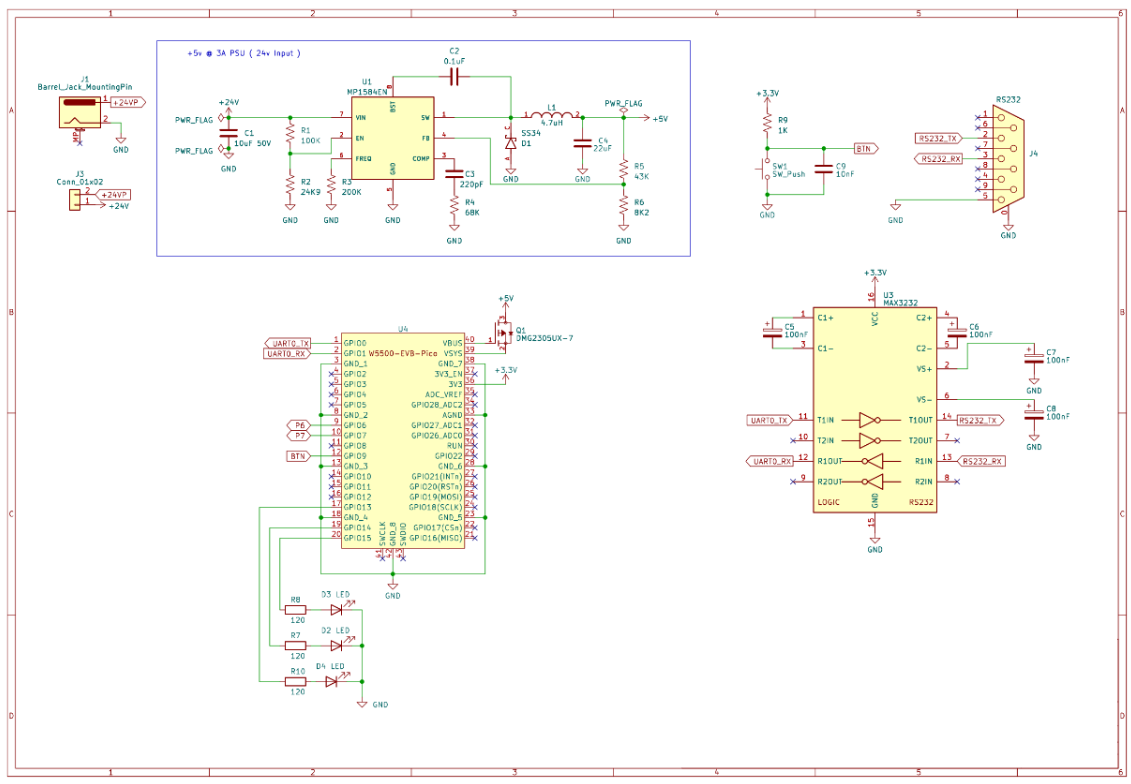Click the U1 MP1584EN regulator IC body
The image size is (1131, 784).
click(393, 138)
